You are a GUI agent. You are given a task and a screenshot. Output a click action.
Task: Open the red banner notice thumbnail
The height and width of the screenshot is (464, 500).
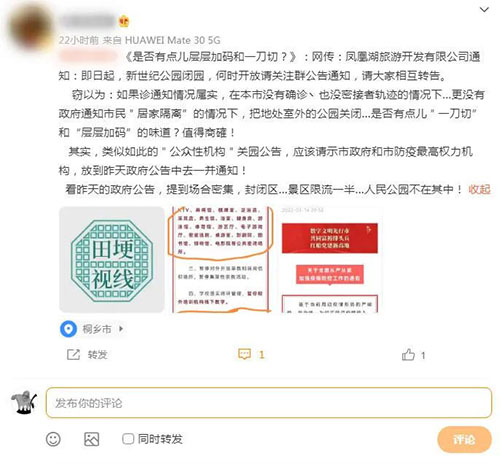pyautogui.click(x=330, y=260)
